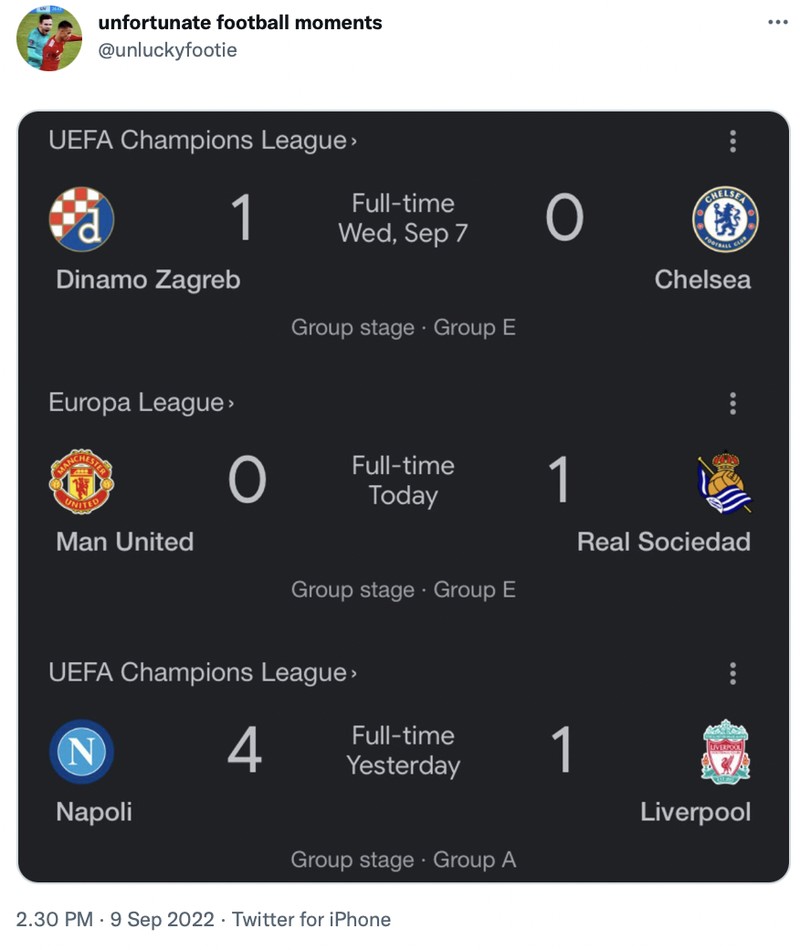The height and width of the screenshot is (950, 800).
Task: Click the Twitter for iPhone source link
Action: 311,919
